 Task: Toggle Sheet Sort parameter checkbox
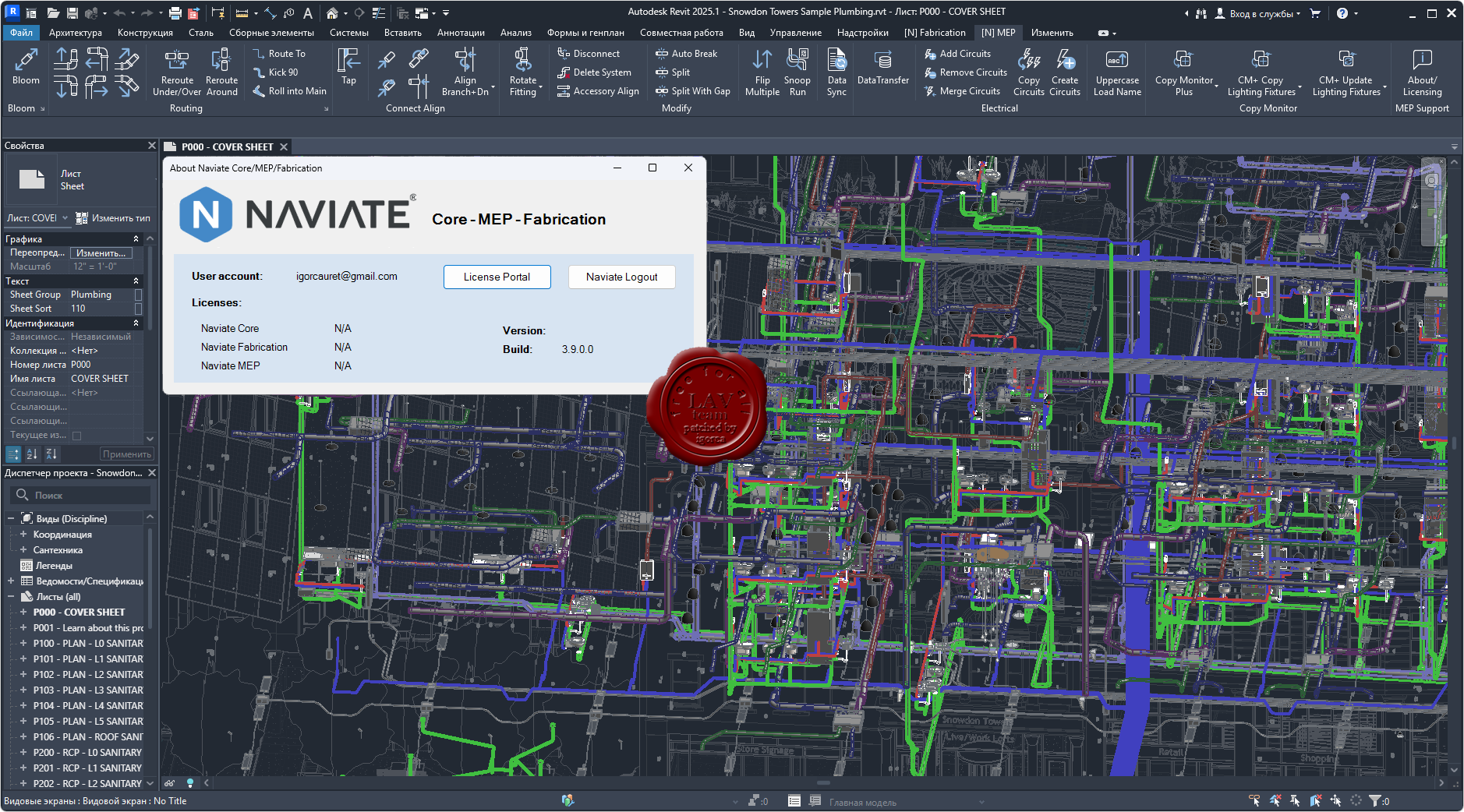[x=138, y=309]
